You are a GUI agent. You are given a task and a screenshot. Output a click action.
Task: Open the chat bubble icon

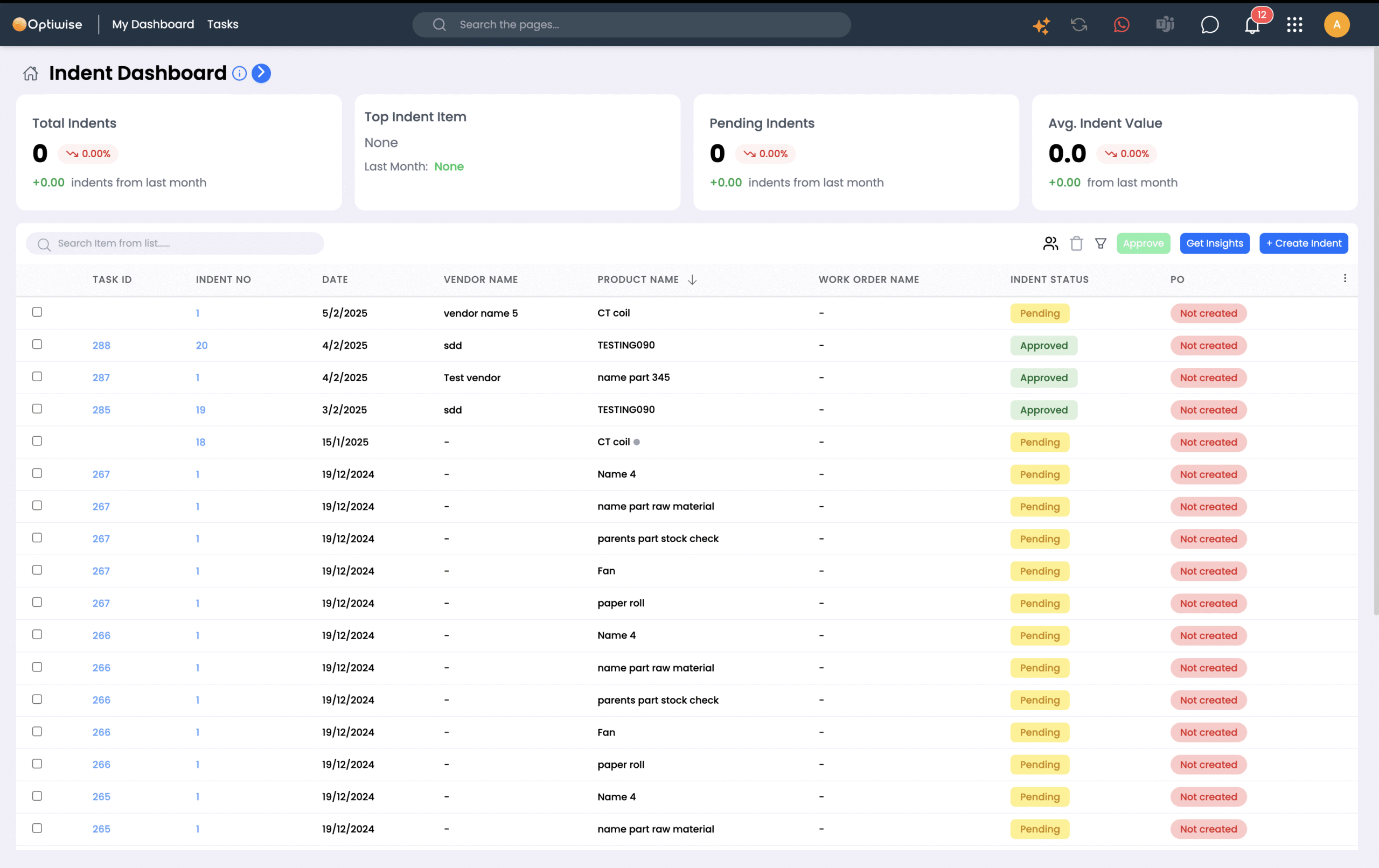point(1209,25)
